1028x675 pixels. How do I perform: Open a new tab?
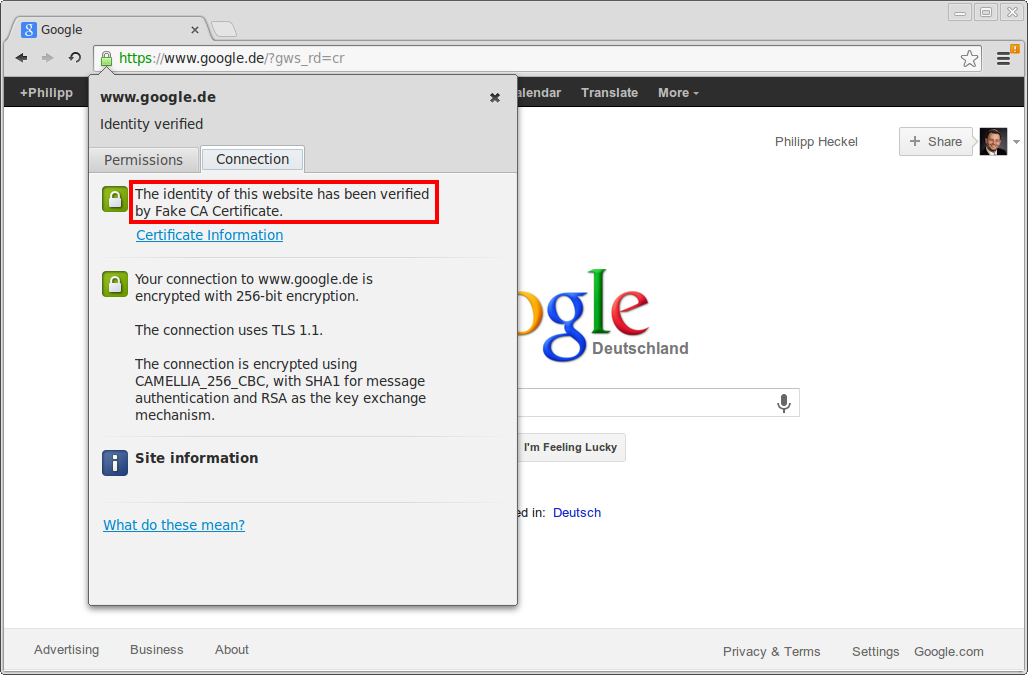(x=224, y=29)
